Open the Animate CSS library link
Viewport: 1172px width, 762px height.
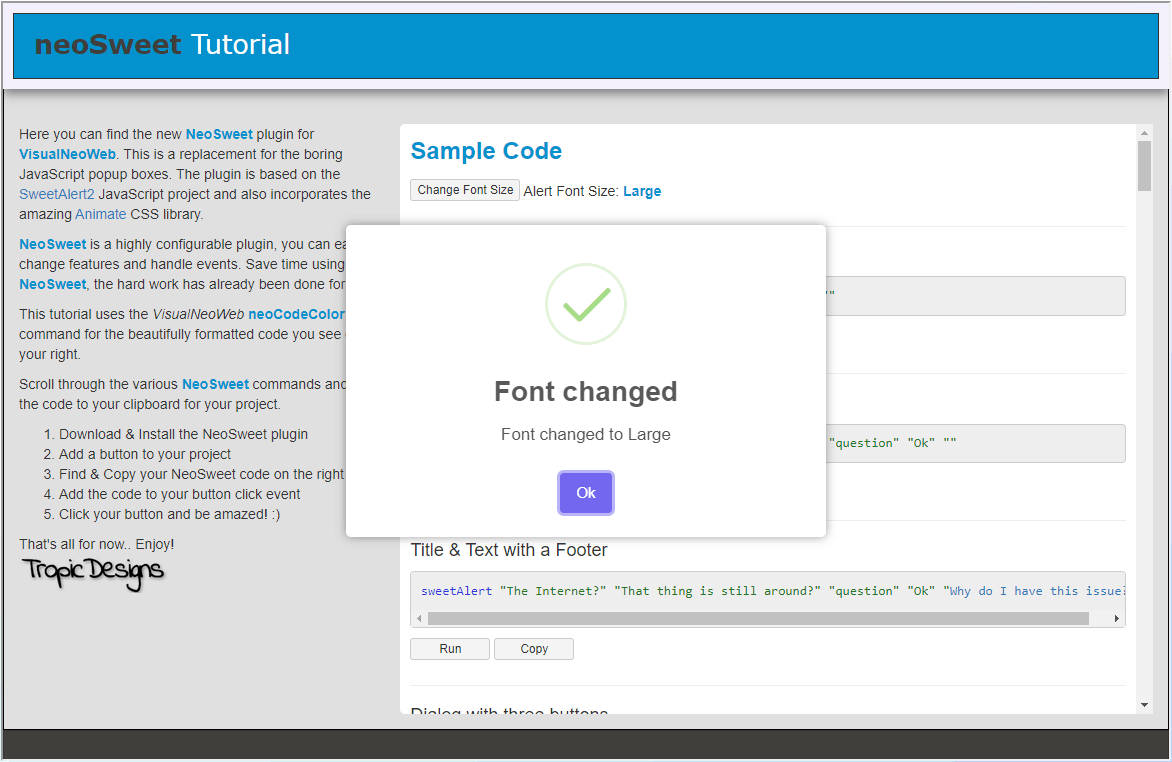click(100, 214)
